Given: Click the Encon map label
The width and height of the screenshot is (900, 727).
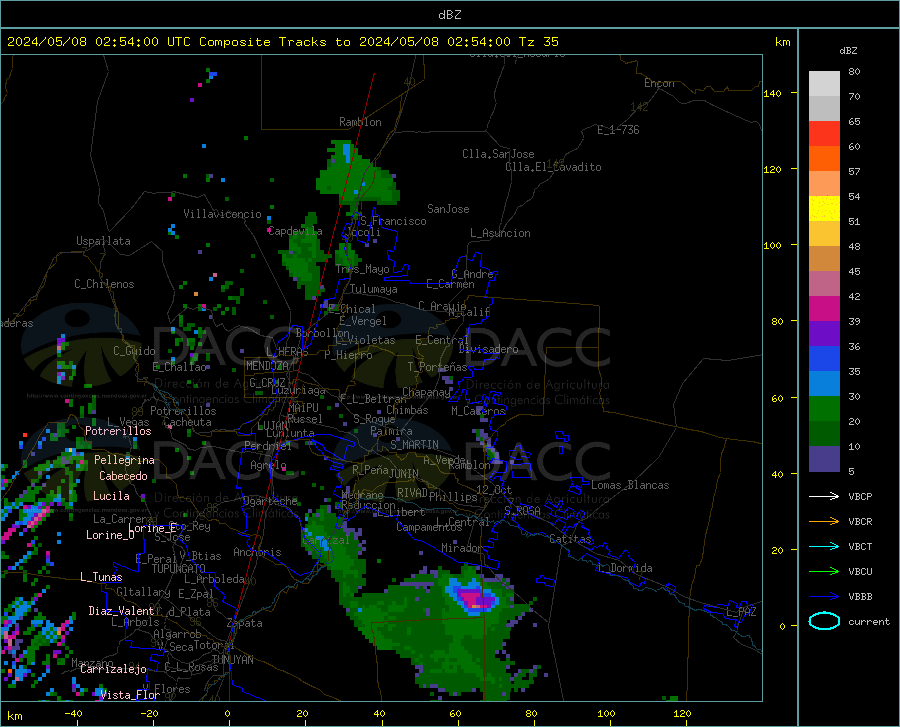Looking at the screenshot, I should 659,83.
